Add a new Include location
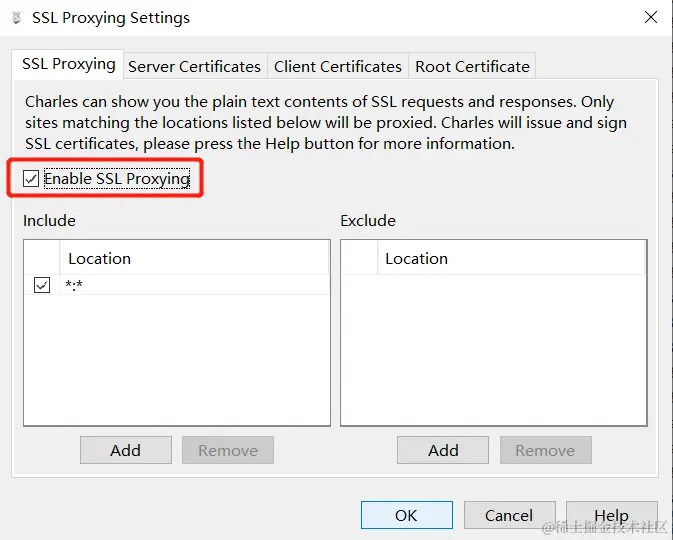 coord(125,450)
